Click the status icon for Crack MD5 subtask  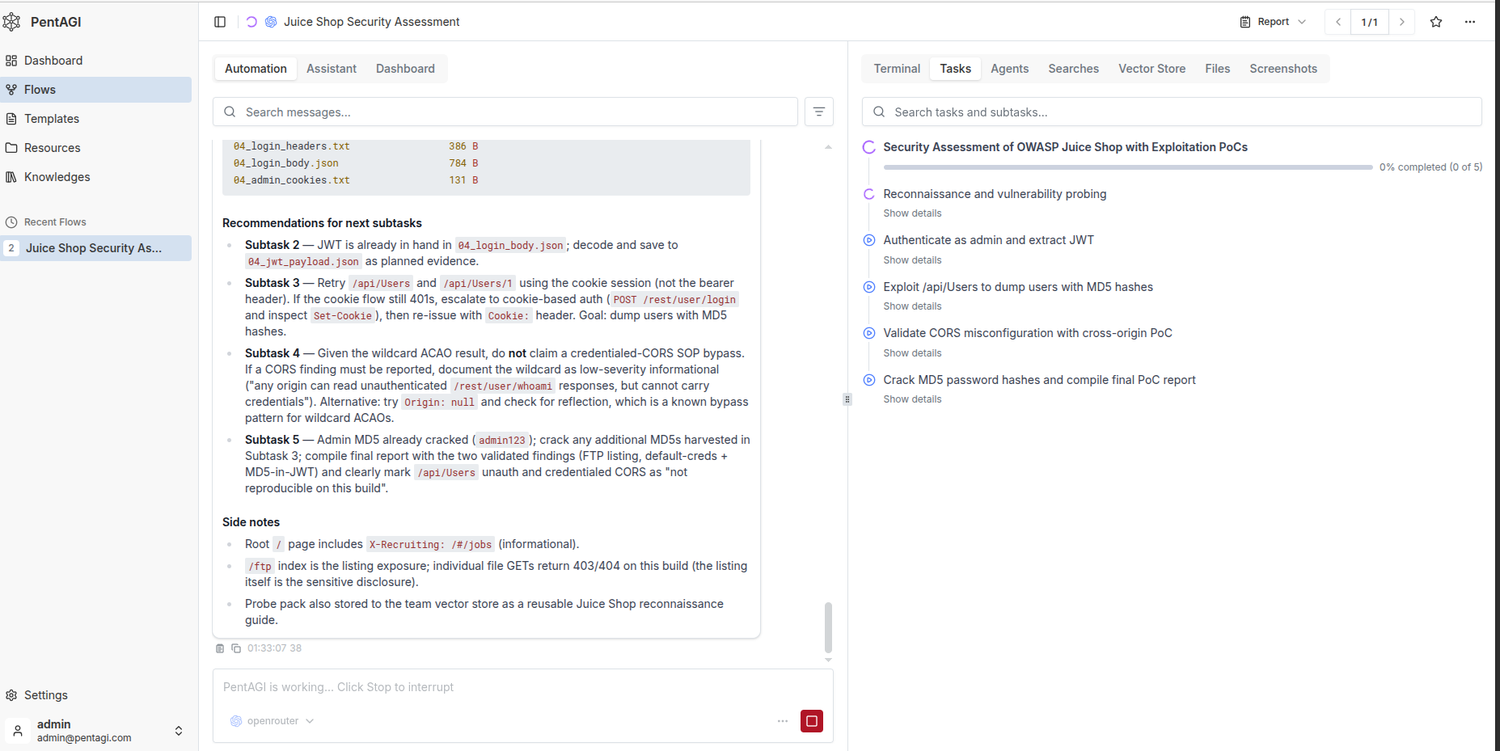pos(869,380)
